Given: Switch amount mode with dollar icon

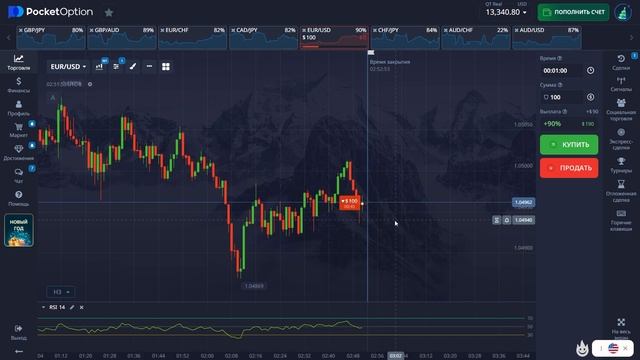Looking at the screenshot, I should click(x=591, y=97).
